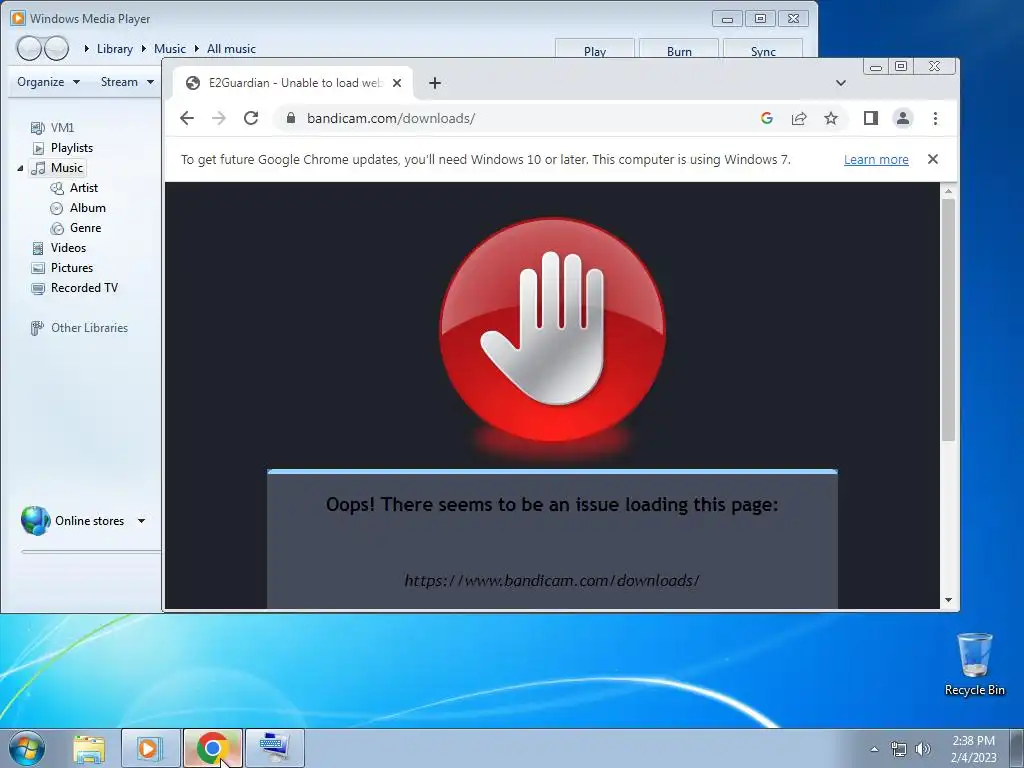Select VM1 library in sidebar
1024x768 pixels.
coord(53,127)
